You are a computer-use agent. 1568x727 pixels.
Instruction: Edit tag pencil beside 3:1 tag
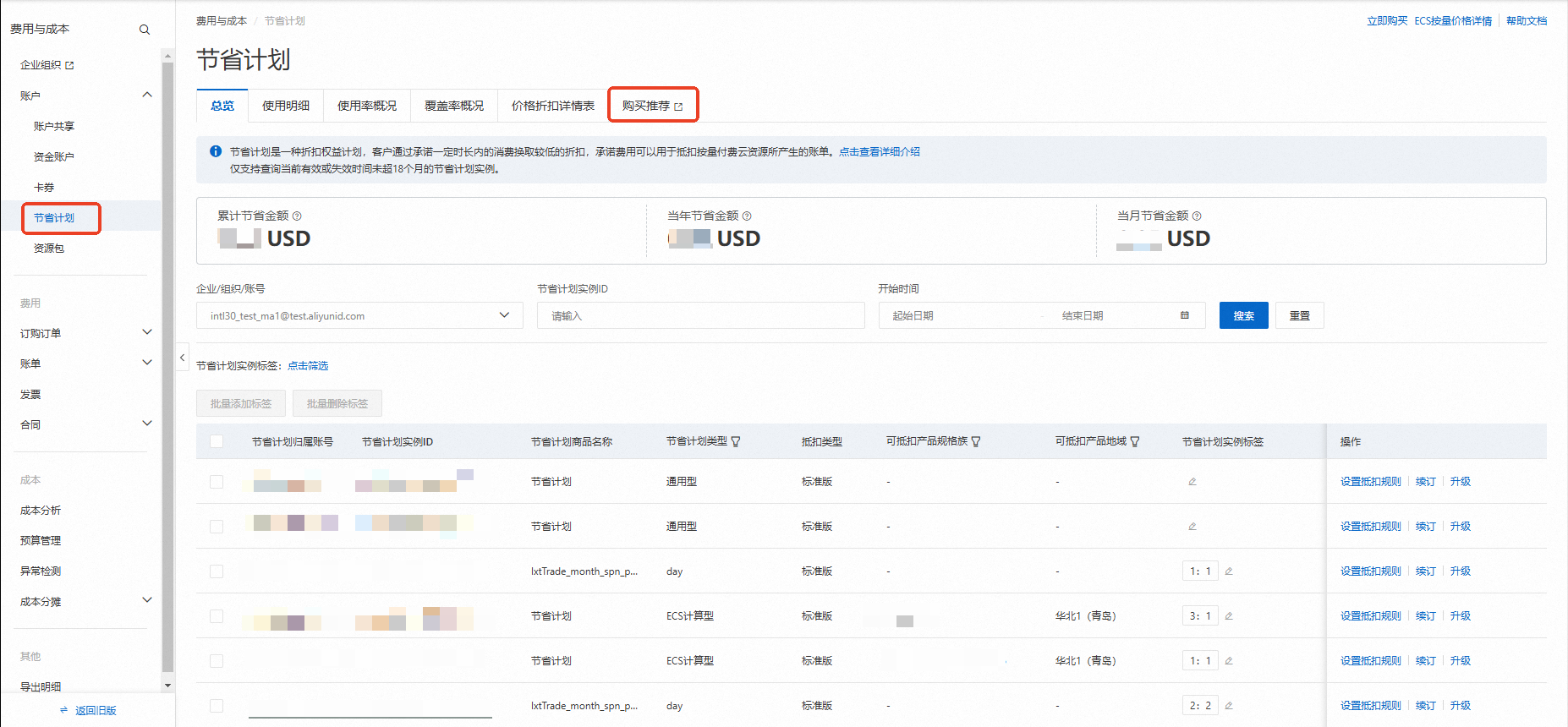1229,616
